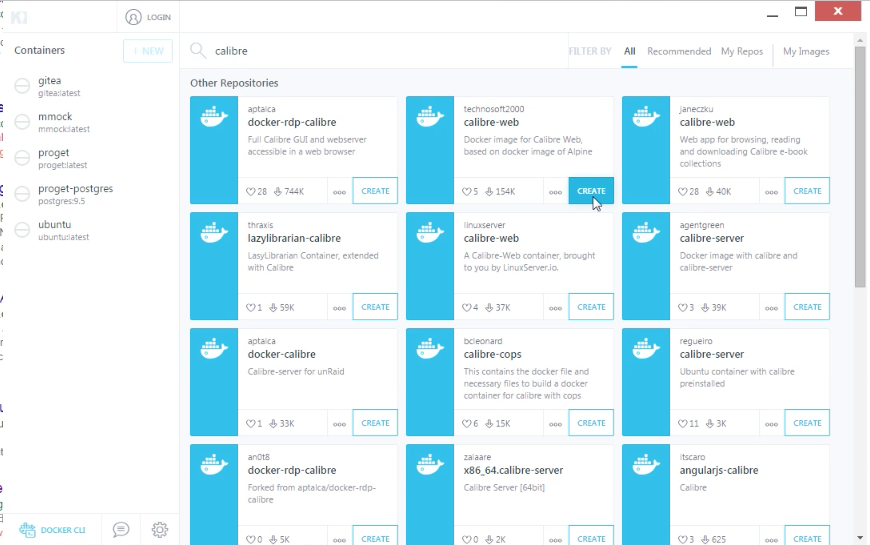Open more options on linuxserver calibre-web

pyautogui.click(x=555, y=308)
